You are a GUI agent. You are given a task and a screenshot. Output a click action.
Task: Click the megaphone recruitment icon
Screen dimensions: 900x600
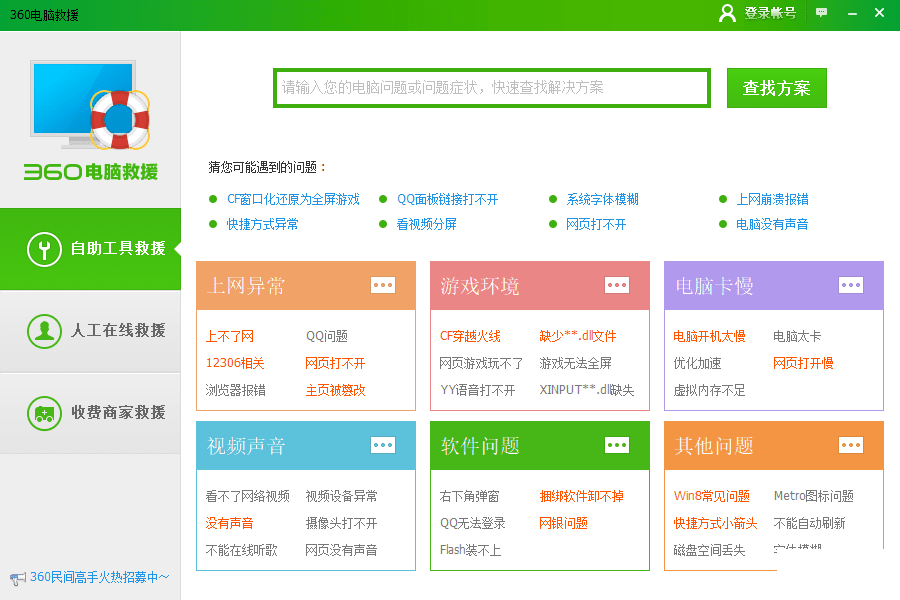point(18,578)
